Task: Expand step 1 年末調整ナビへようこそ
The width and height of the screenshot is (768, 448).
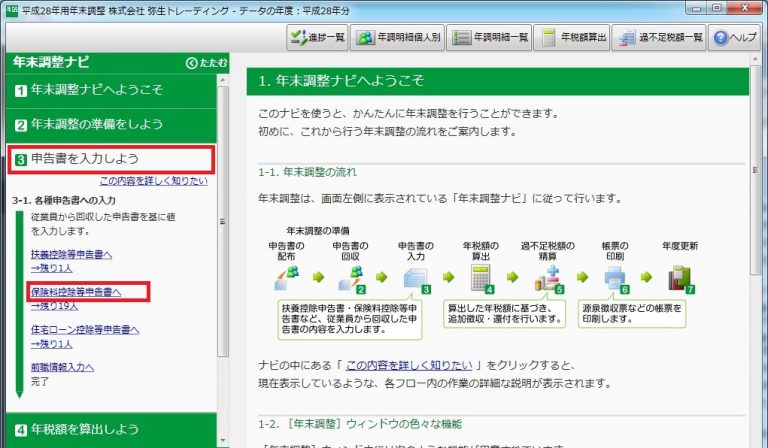Action: (x=108, y=91)
